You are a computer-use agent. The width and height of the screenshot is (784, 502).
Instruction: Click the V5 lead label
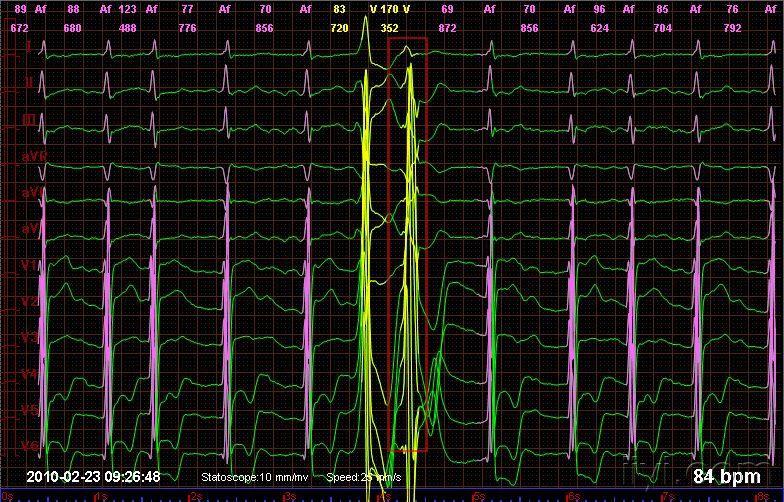pyautogui.click(x=29, y=410)
